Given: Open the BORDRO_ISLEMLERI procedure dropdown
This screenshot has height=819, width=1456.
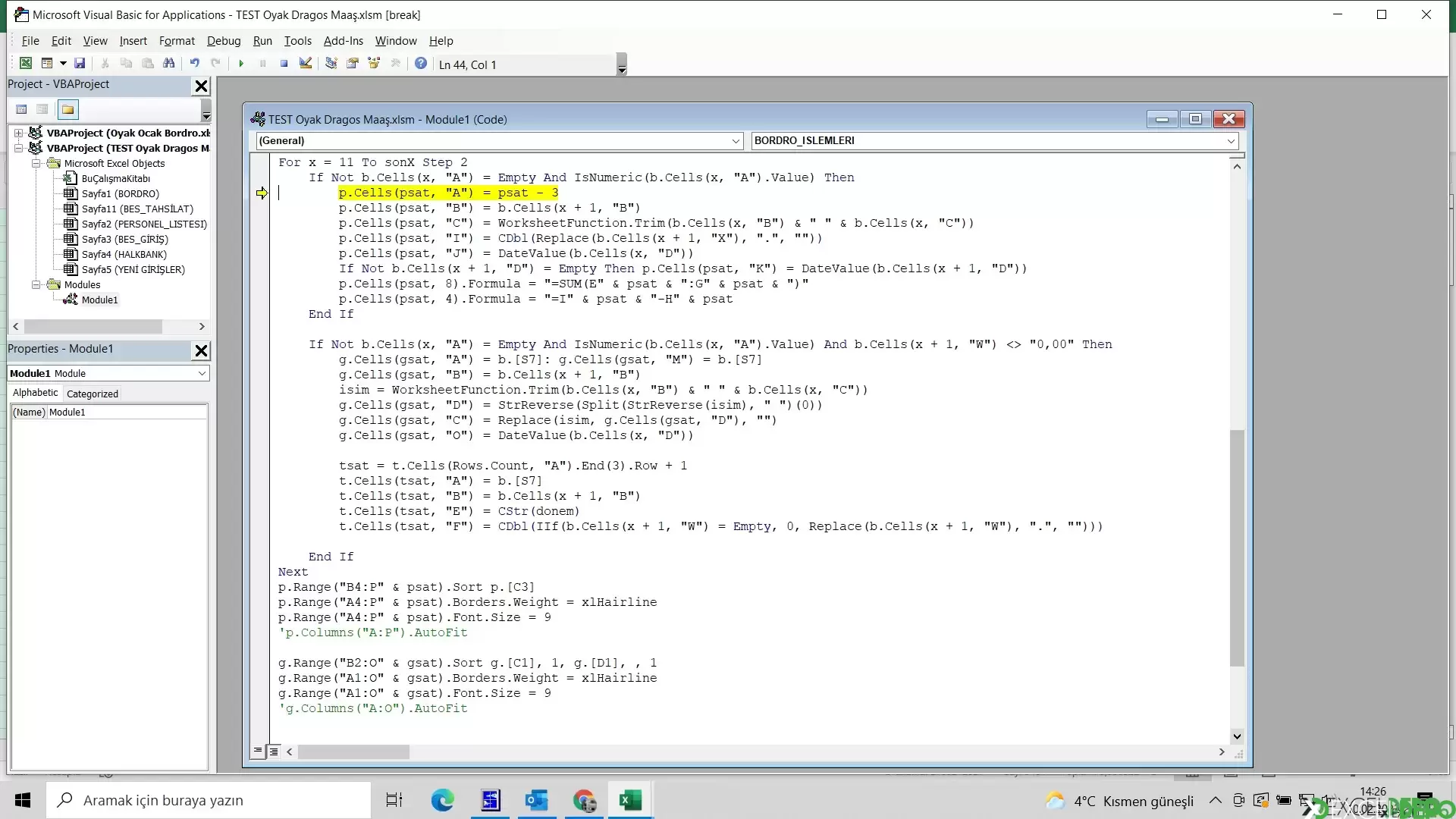Looking at the screenshot, I should 1231,141.
